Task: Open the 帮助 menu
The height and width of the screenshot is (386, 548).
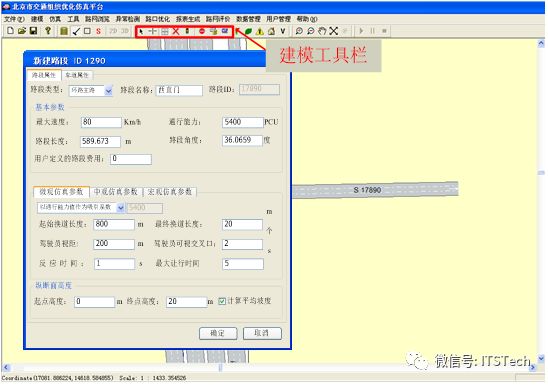Action: point(307,19)
